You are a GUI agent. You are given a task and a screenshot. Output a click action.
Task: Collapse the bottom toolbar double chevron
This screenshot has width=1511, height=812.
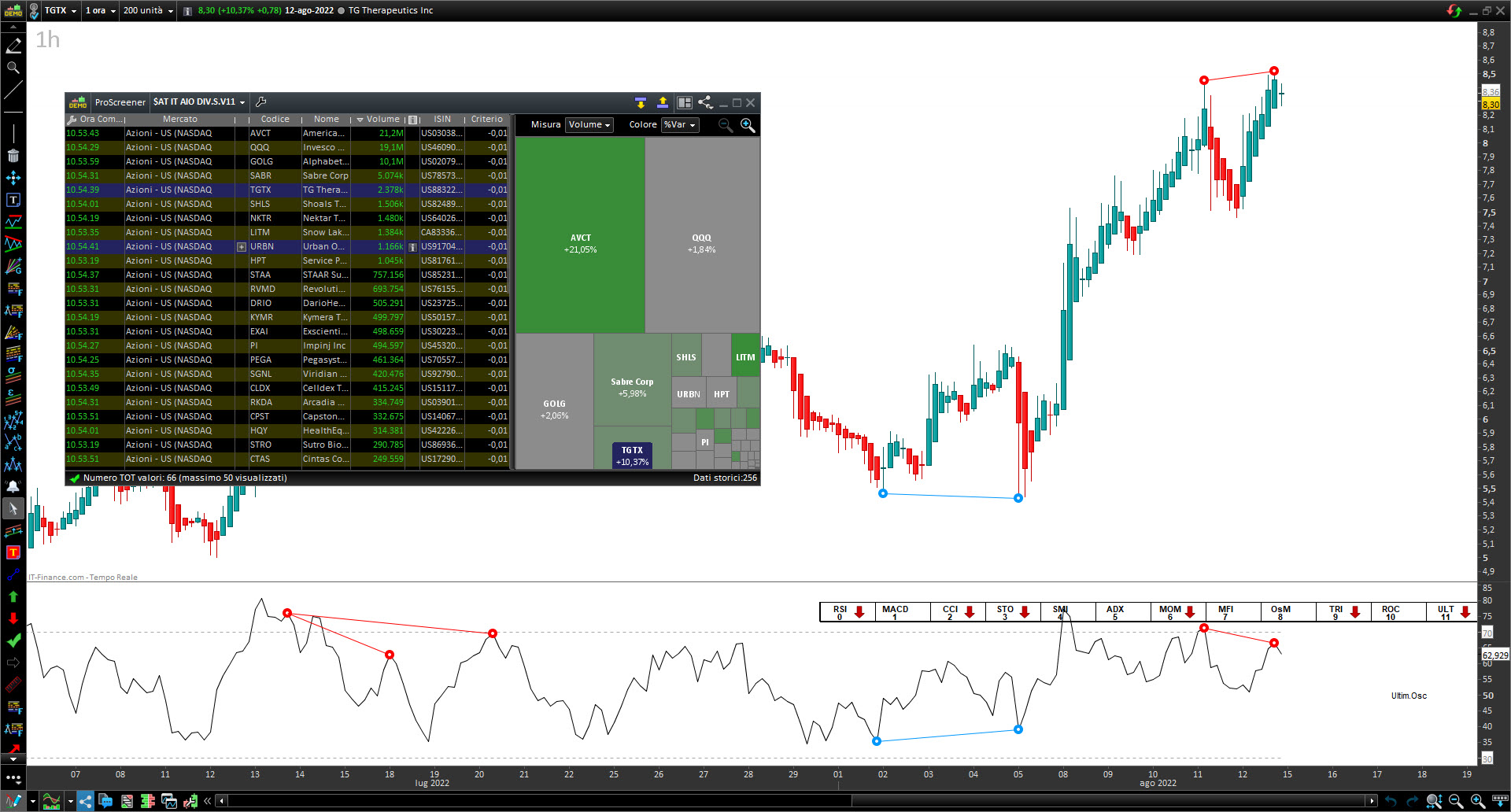(x=208, y=801)
